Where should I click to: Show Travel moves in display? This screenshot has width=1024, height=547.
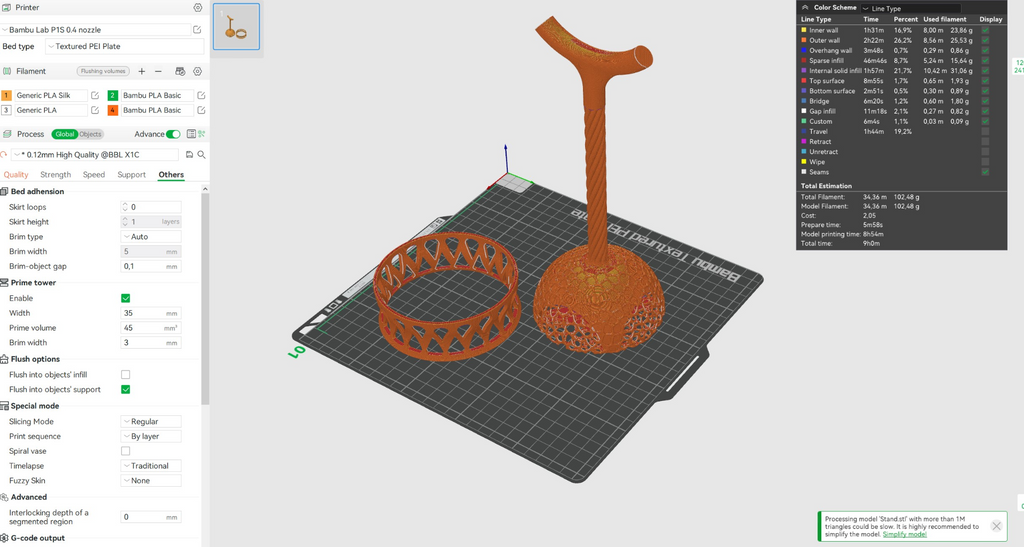(x=985, y=132)
